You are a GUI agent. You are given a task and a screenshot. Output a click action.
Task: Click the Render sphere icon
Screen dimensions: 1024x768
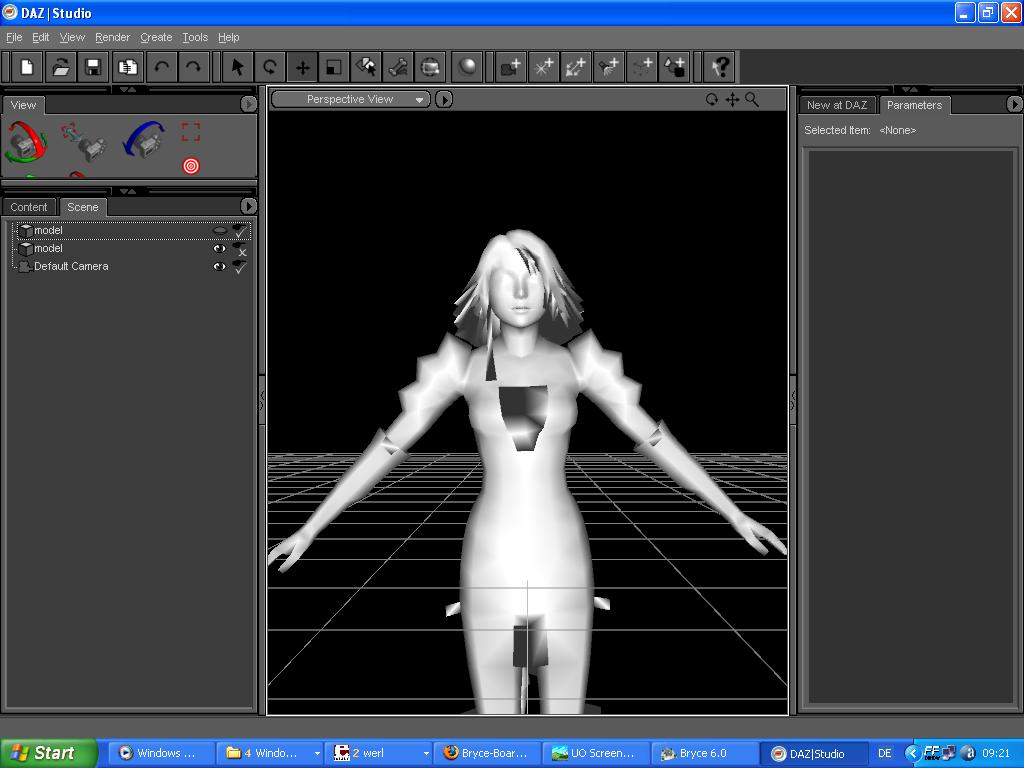tap(467, 67)
